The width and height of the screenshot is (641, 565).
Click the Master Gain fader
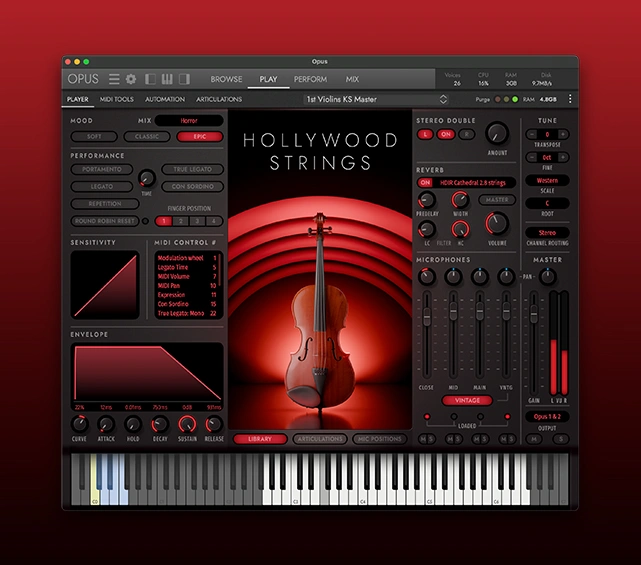533,313
